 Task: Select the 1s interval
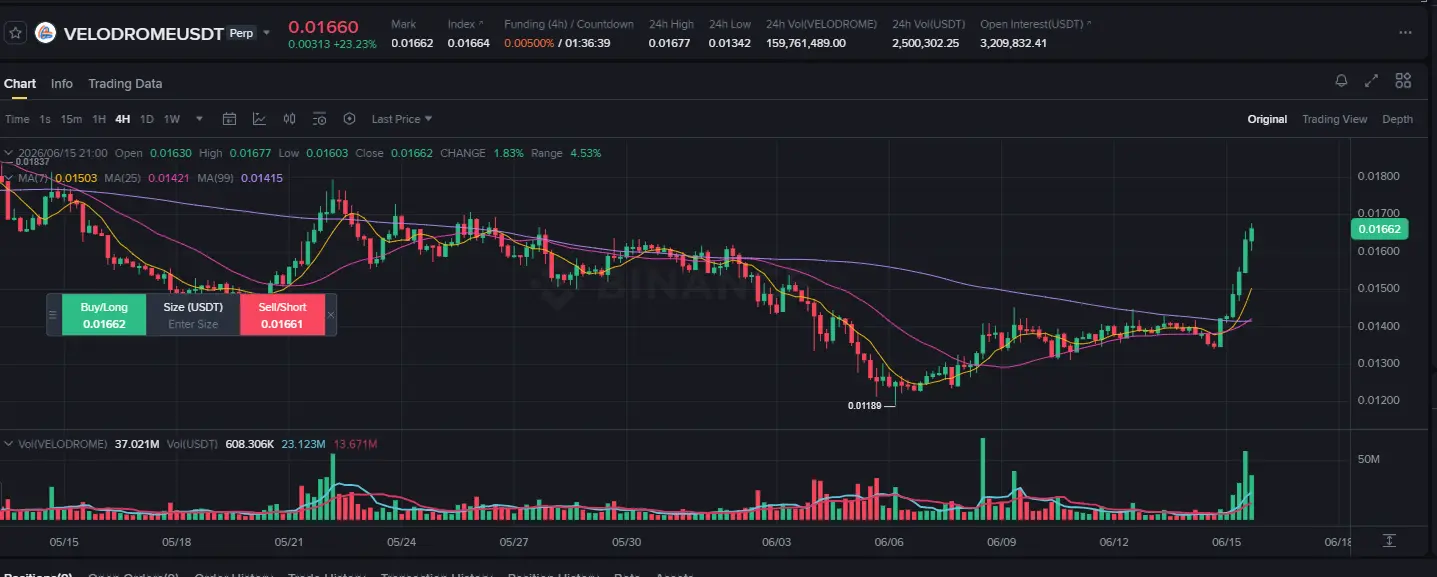(45, 119)
